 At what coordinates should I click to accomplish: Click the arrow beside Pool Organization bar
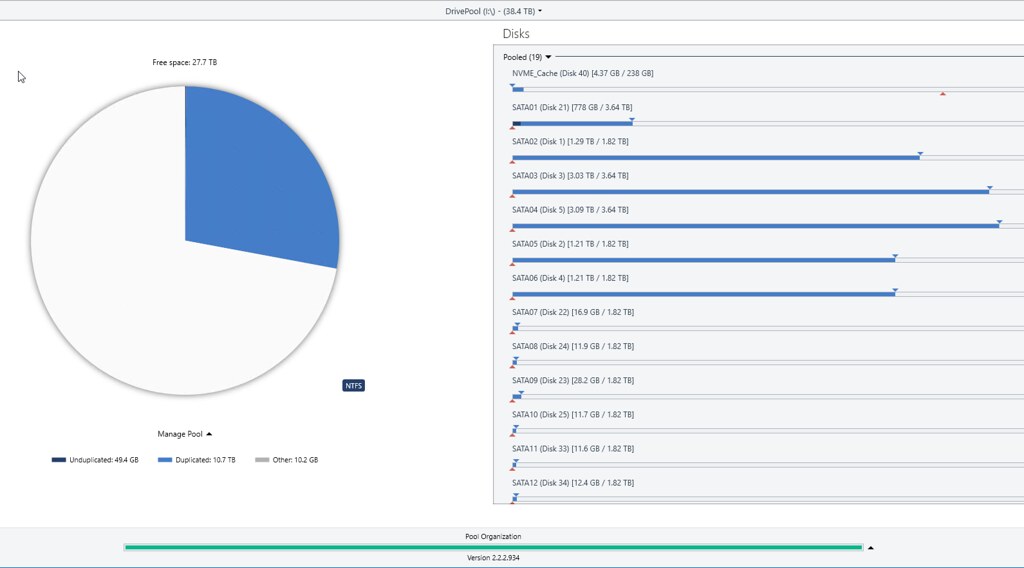(871, 548)
